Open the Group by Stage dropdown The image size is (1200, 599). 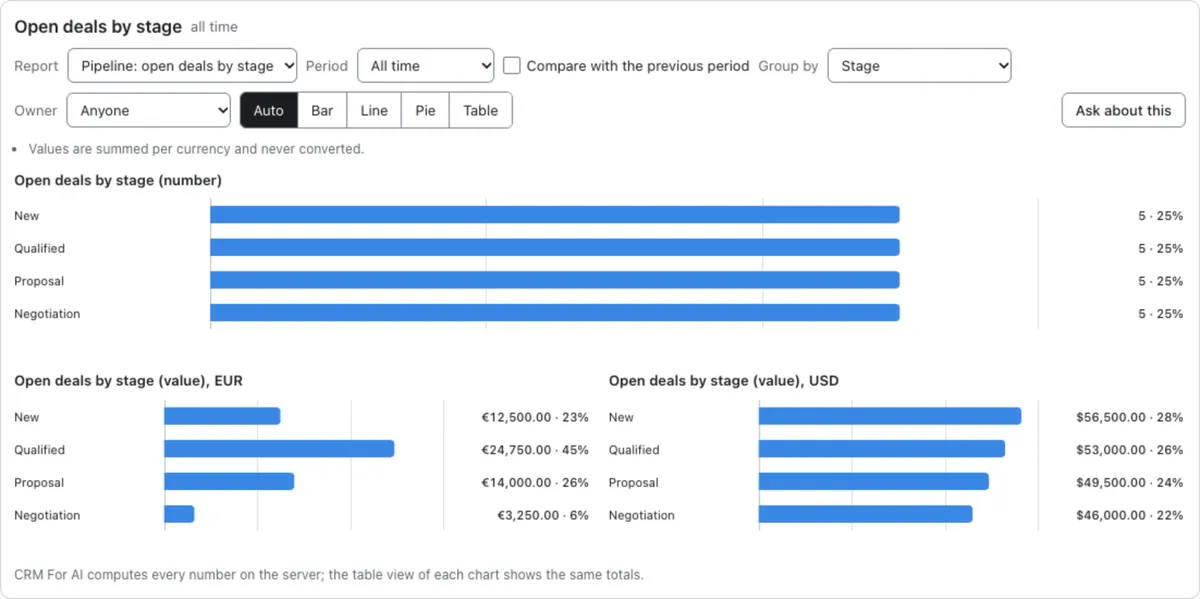[919, 66]
